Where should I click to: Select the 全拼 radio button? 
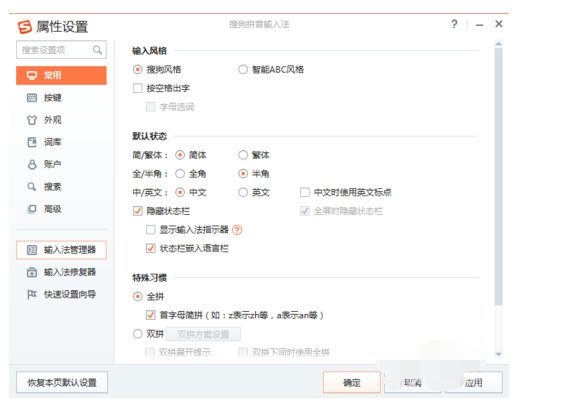pos(137,297)
